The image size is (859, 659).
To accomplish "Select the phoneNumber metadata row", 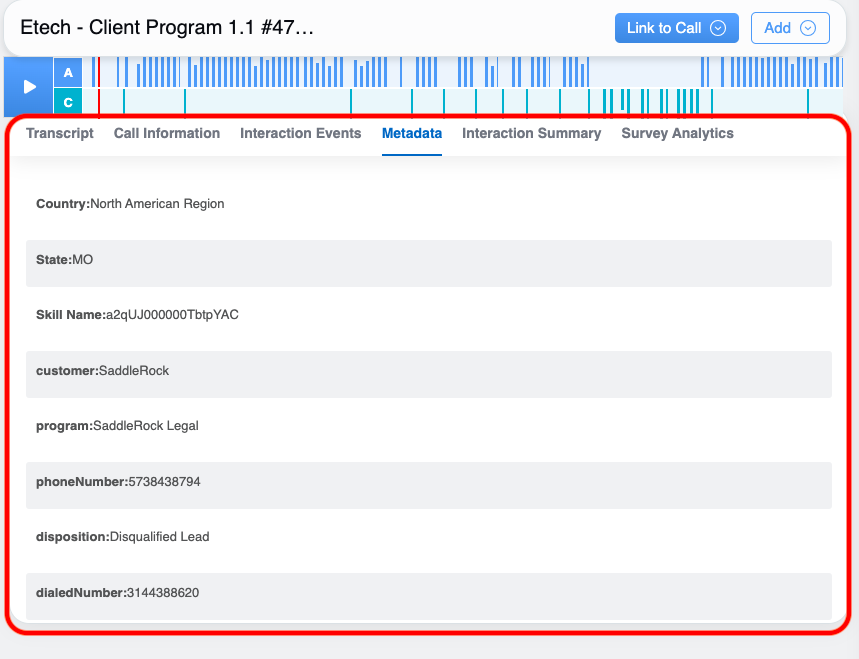I will click(x=428, y=482).
